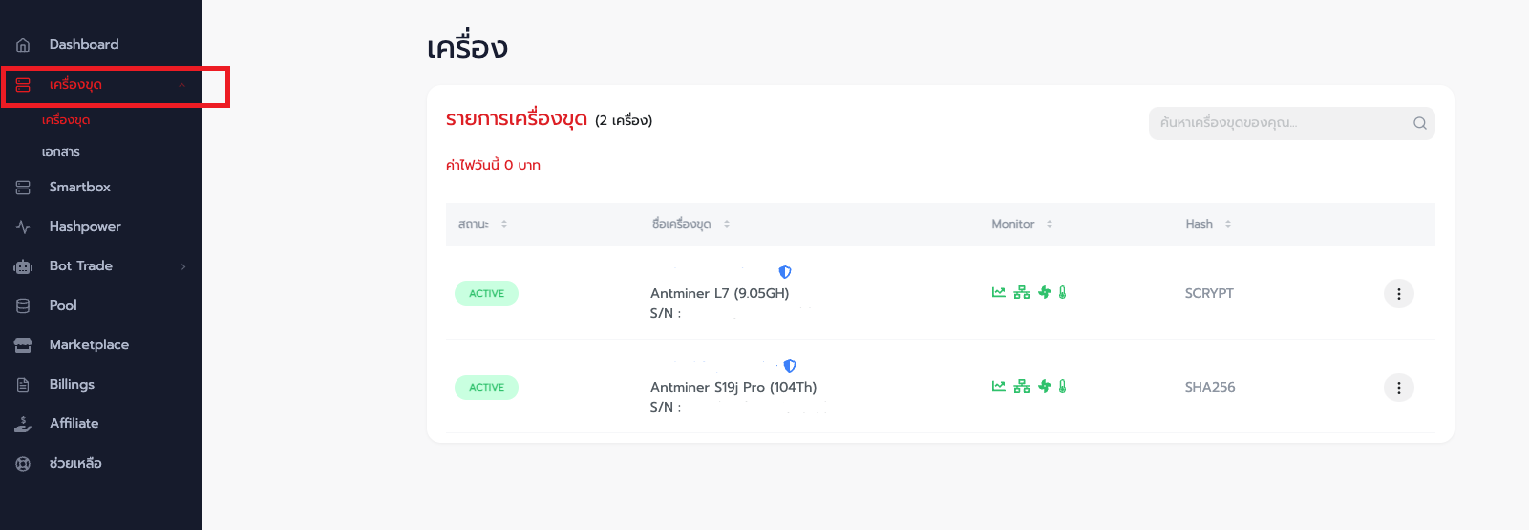This screenshot has width=1529, height=530.
Task: Click the fan icon for Antminer S19j Pro
Action: point(1045,386)
